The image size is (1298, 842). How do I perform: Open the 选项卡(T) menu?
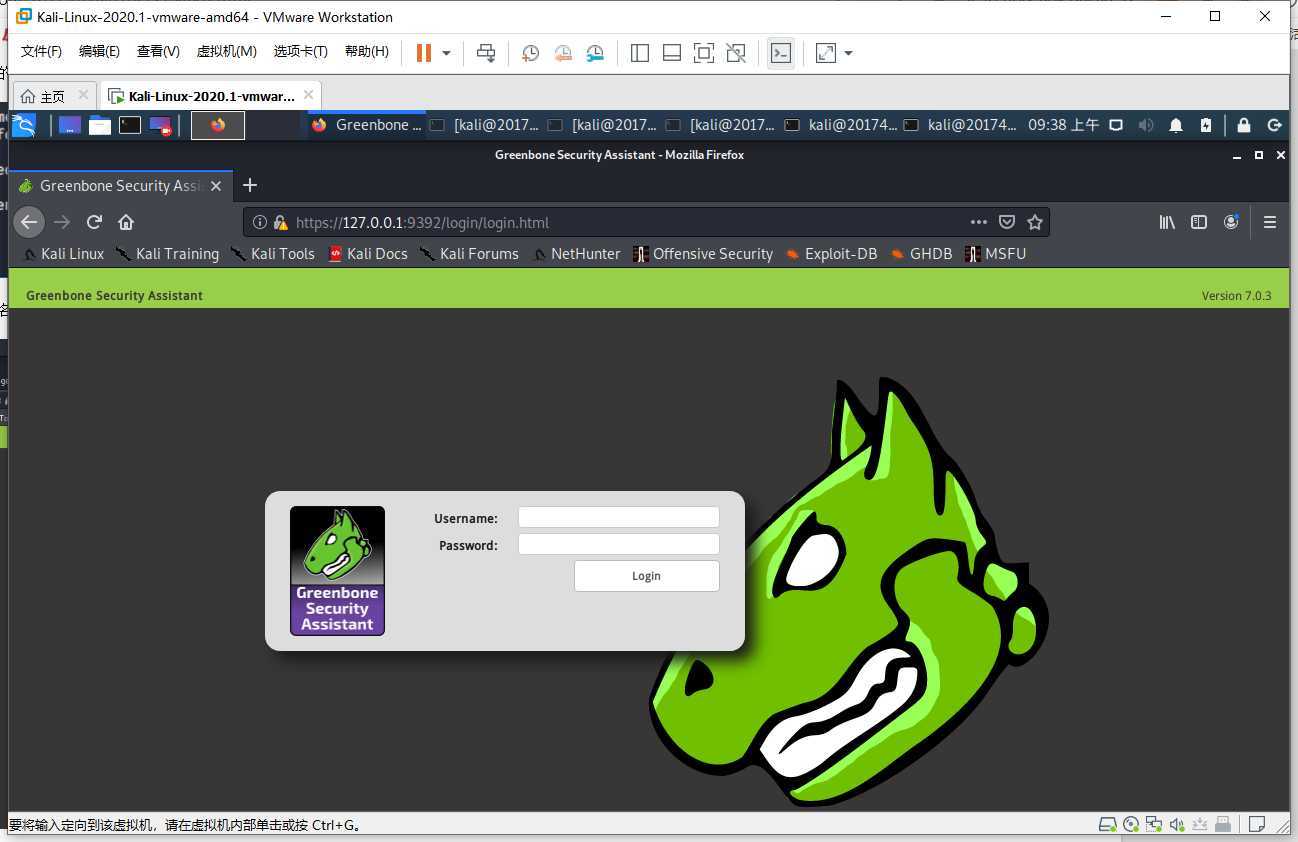pyautogui.click(x=301, y=52)
